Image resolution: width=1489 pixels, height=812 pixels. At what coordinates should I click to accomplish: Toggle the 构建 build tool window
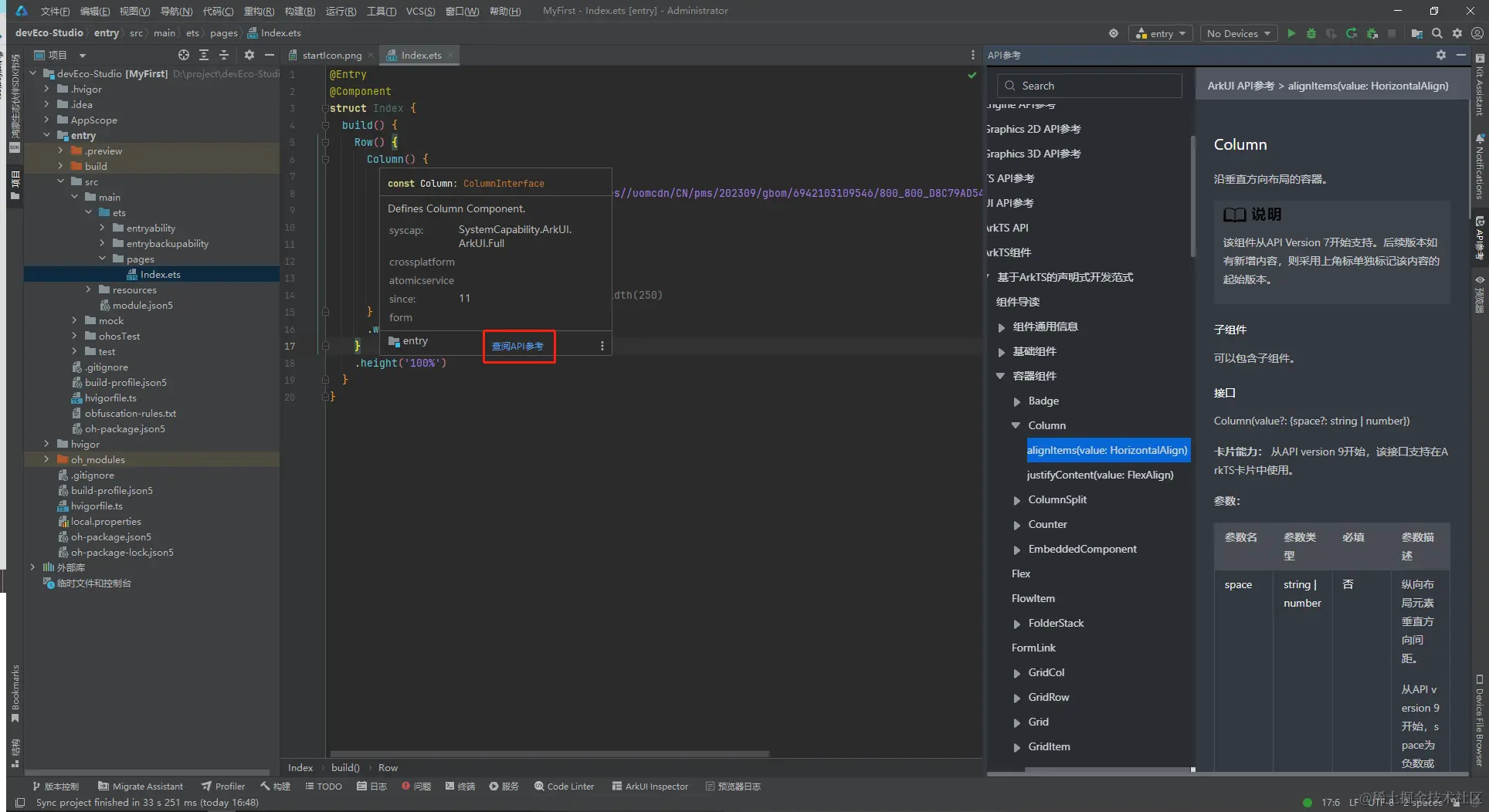(x=276, y=787)
